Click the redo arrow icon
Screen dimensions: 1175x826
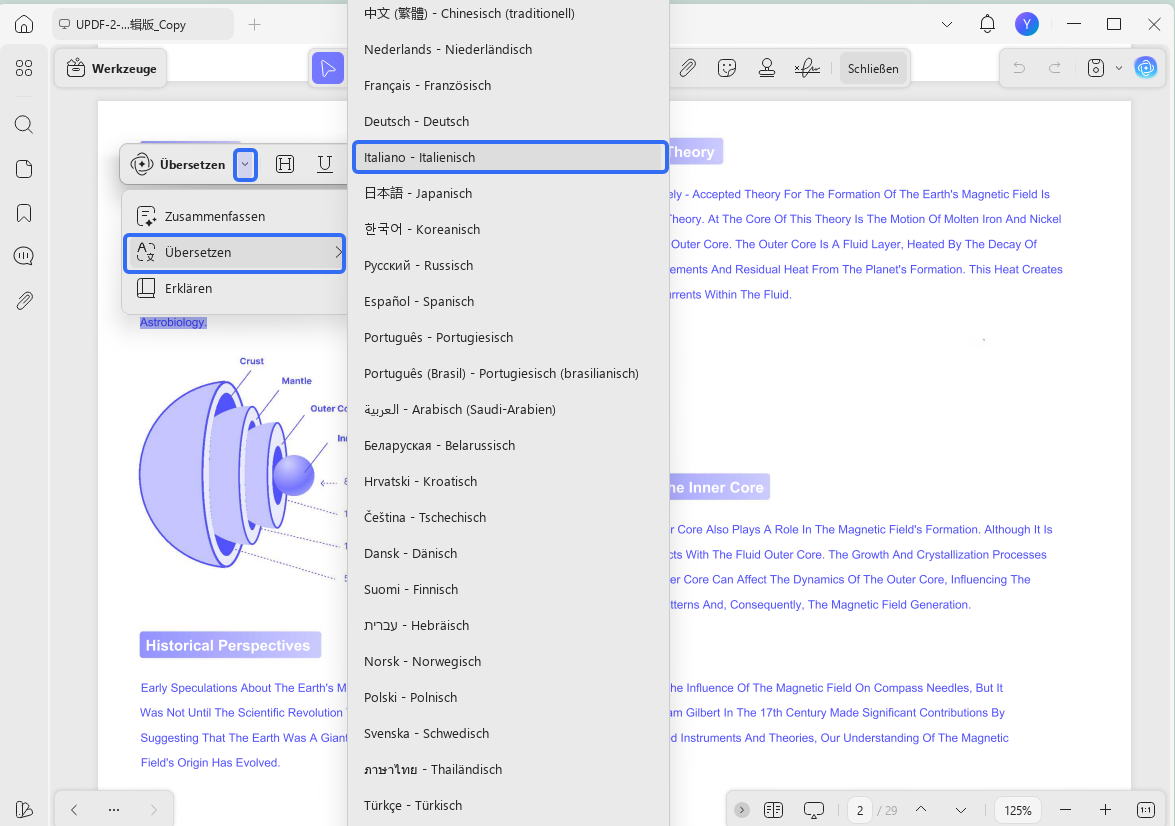pyautogui.click(x=1055, y=68)
